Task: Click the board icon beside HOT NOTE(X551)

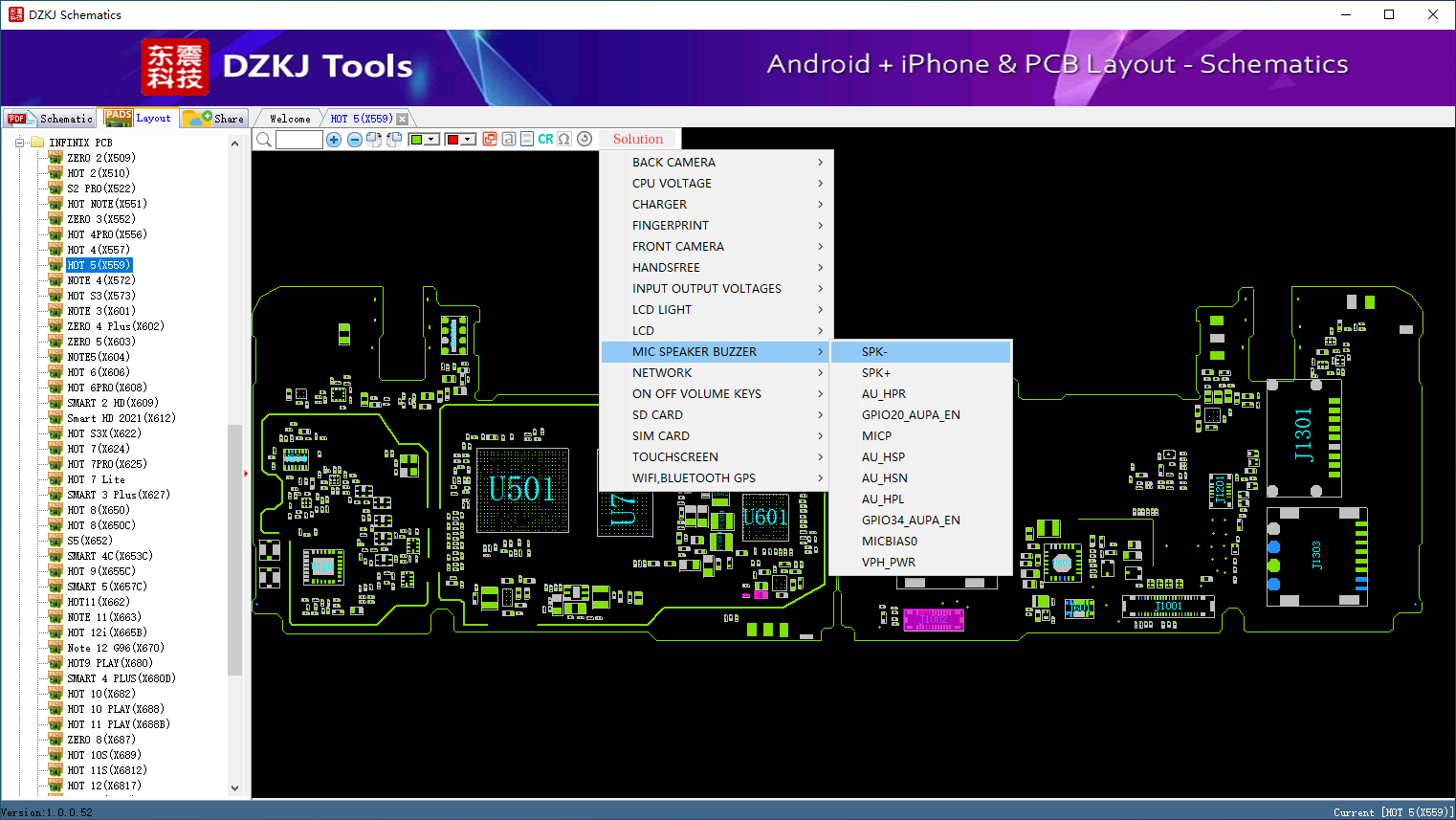Action: tap(55, 204)
